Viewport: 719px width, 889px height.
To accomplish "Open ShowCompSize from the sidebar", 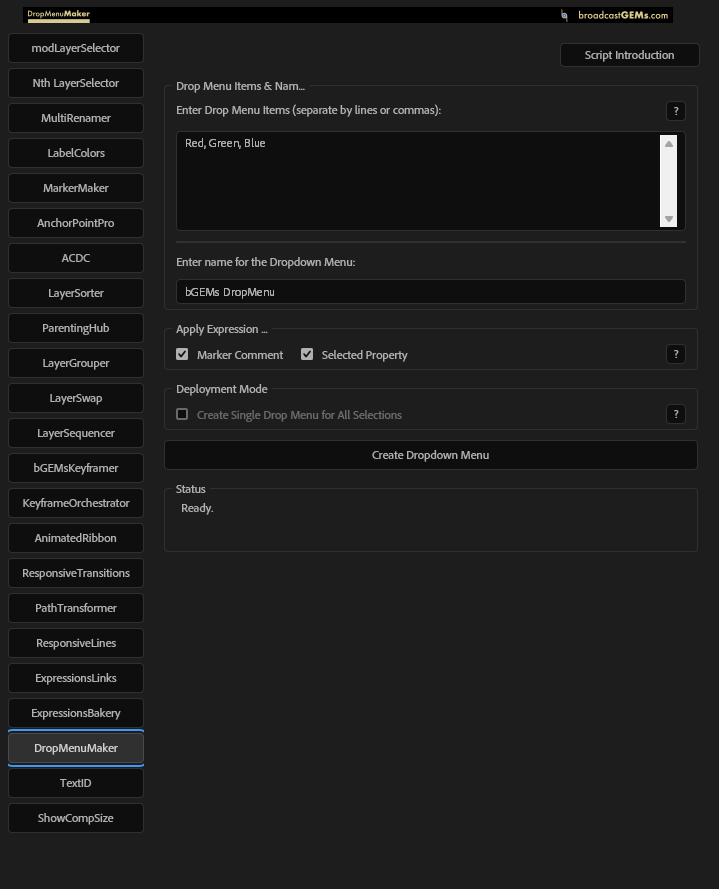I will click(76, 818).
